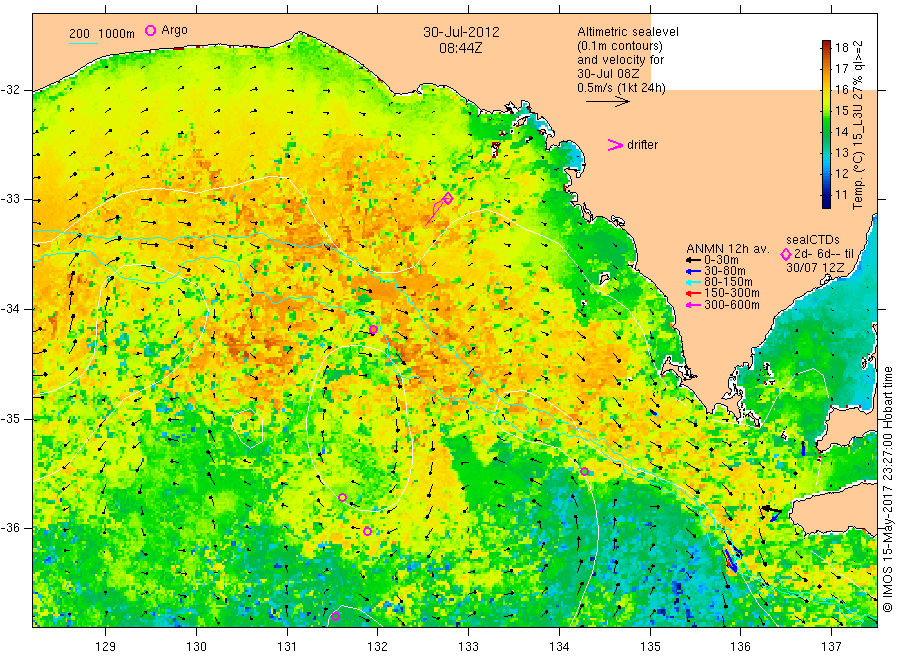900x660 pixels.
Task: Select the blue 30-80m arrow in legend
Action: 693,271
